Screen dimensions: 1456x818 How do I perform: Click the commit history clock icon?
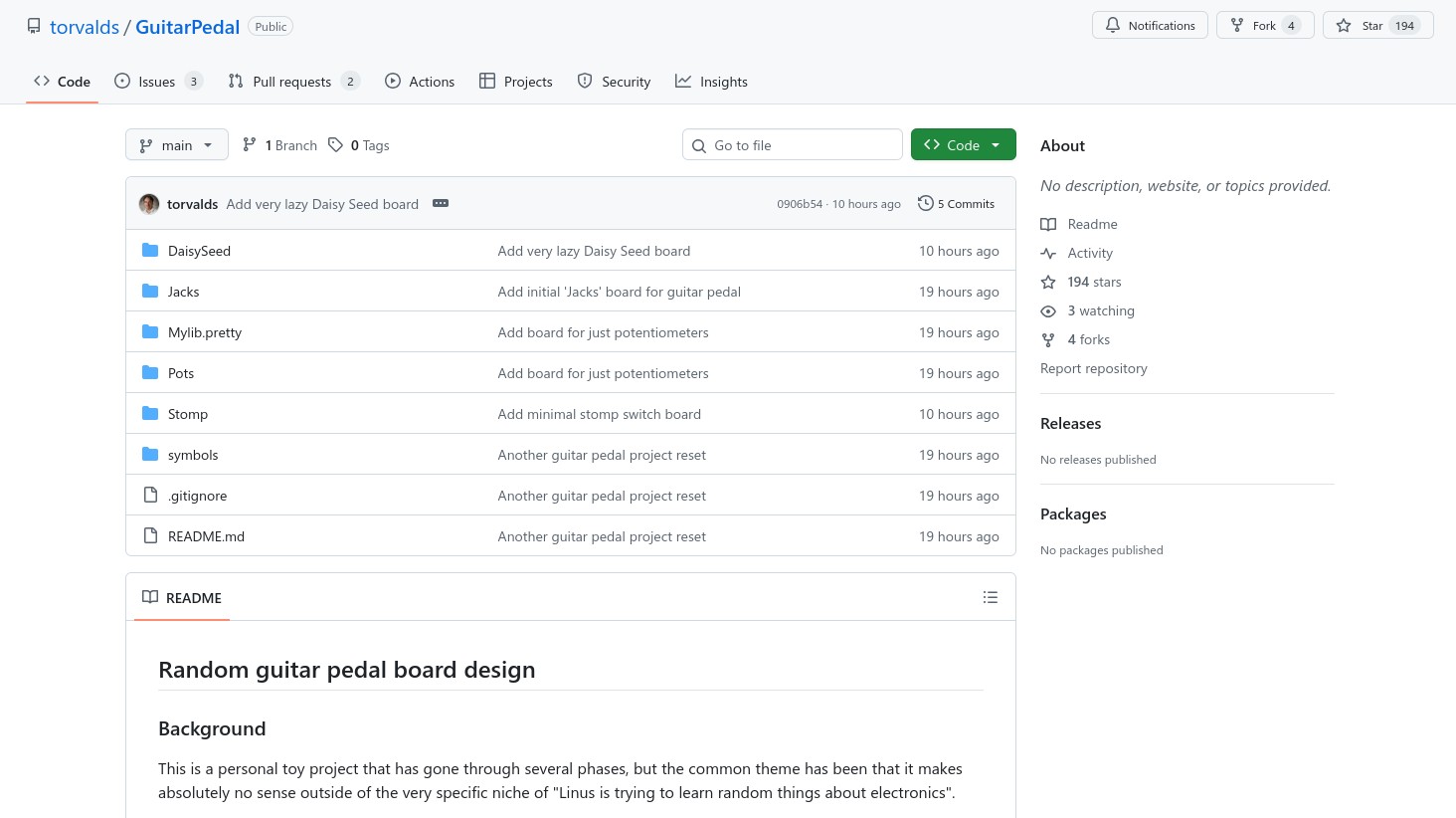925,203
